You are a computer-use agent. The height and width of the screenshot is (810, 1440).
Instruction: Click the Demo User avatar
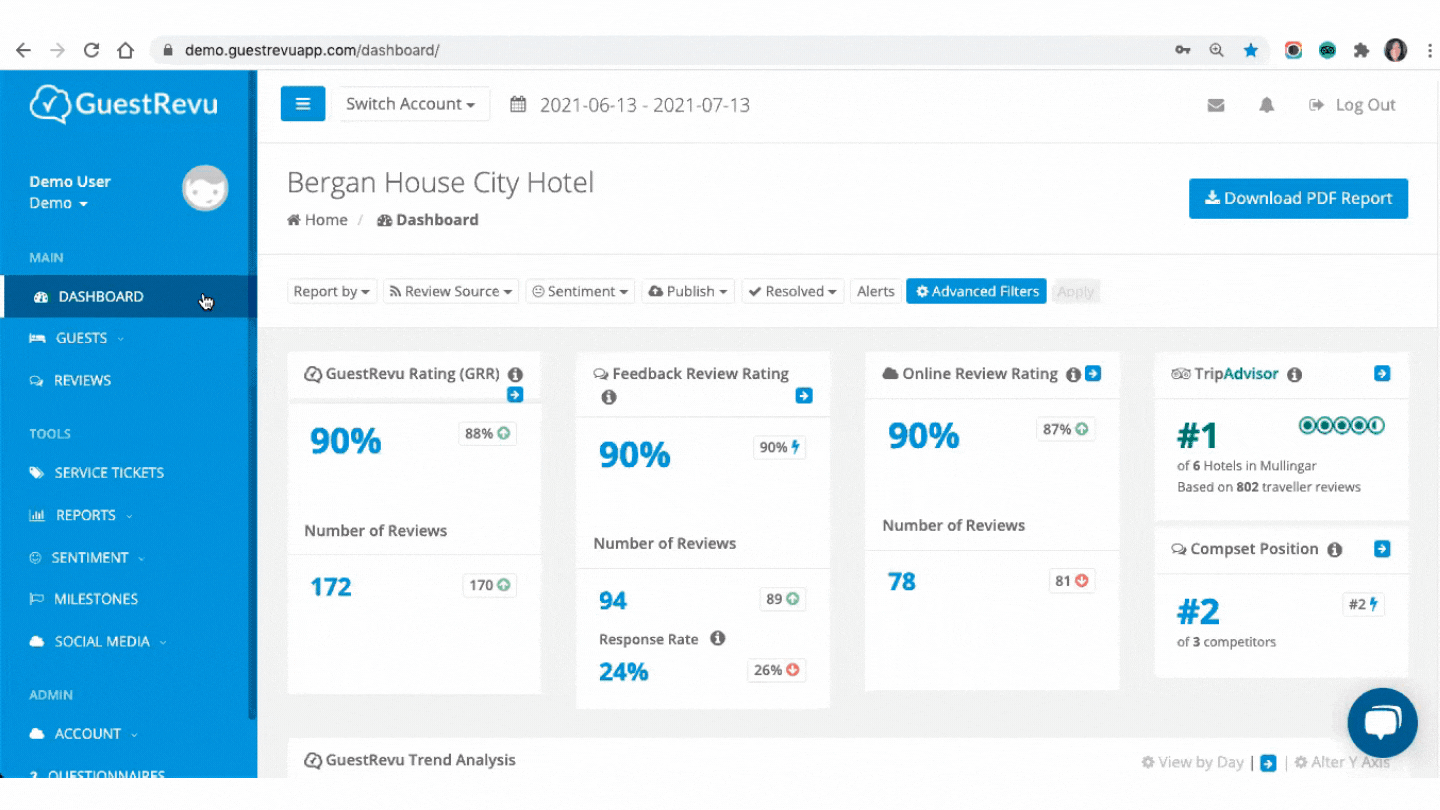205,188
